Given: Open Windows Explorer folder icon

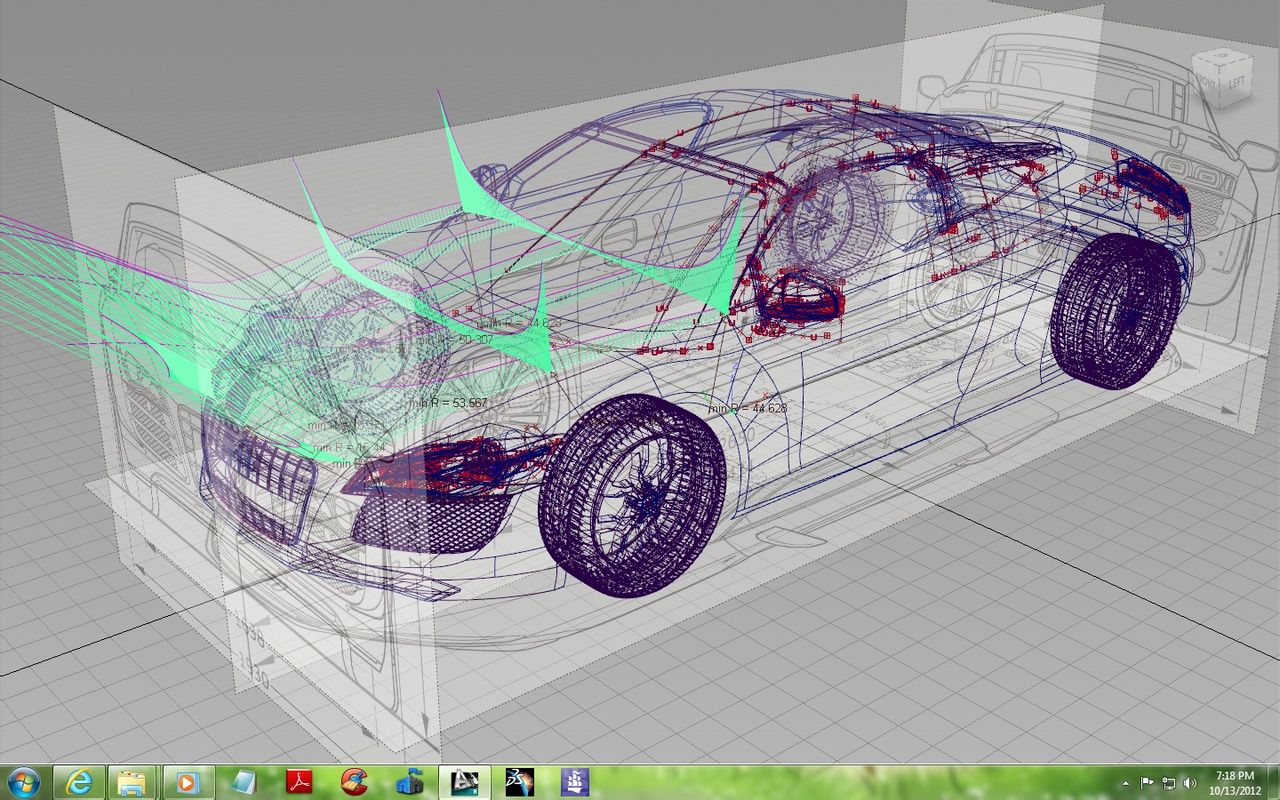Looking at the screenshot, I should 132,781.
